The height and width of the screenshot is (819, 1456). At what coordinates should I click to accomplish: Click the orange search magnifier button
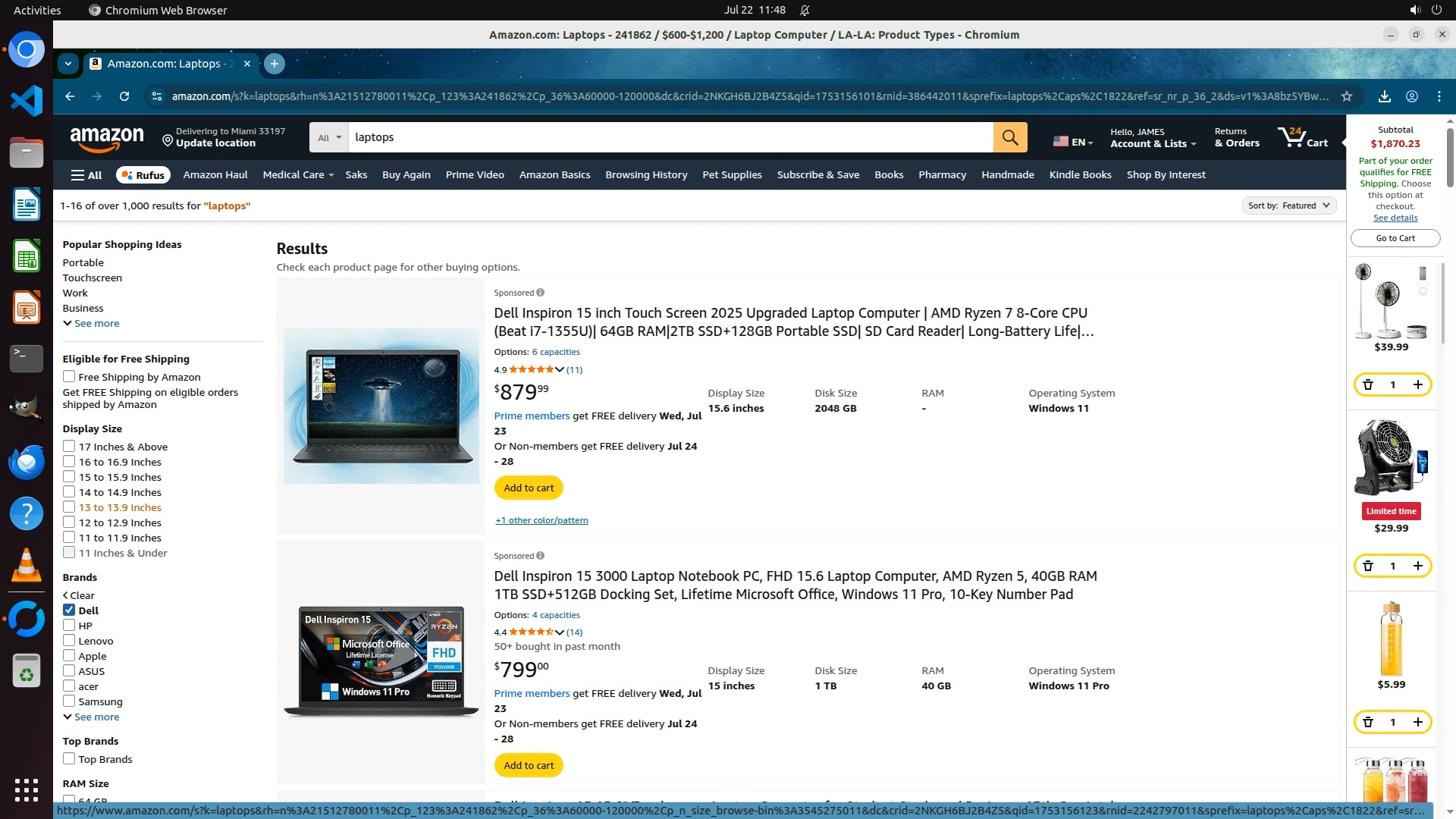pos(1009,137)
